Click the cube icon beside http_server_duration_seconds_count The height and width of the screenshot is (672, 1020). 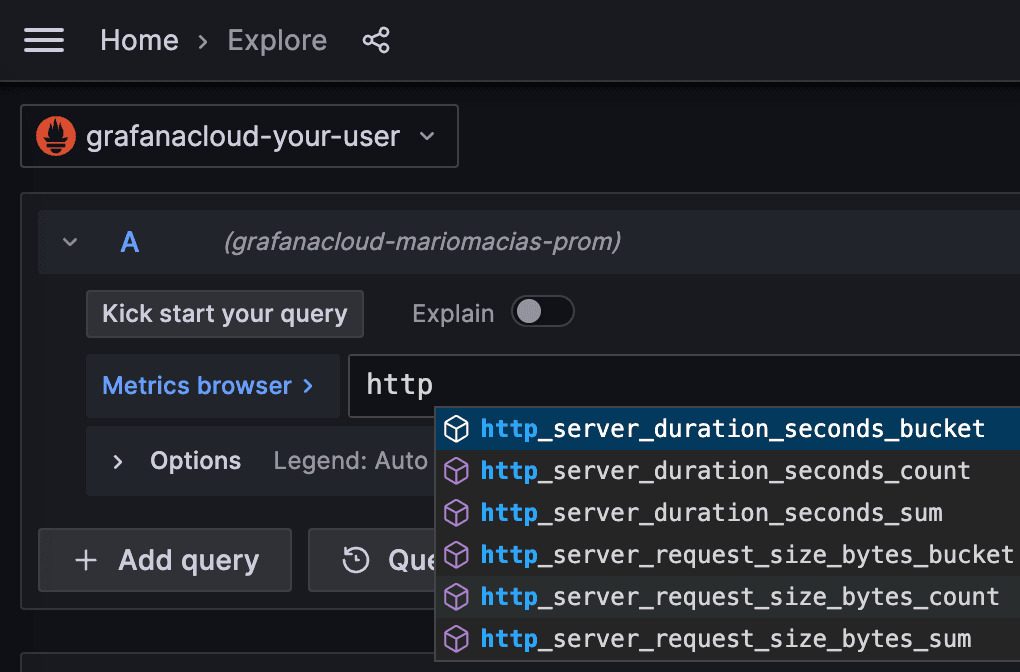[457, 470]
